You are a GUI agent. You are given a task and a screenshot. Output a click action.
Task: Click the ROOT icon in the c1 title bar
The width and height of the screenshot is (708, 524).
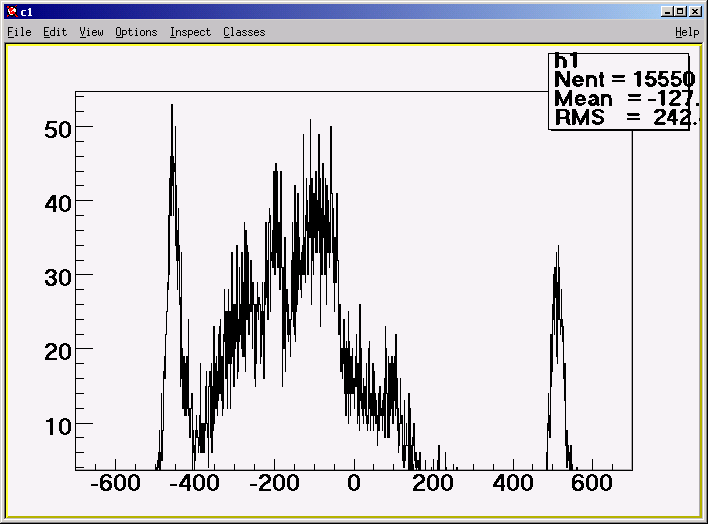click(x=13, y=12)
